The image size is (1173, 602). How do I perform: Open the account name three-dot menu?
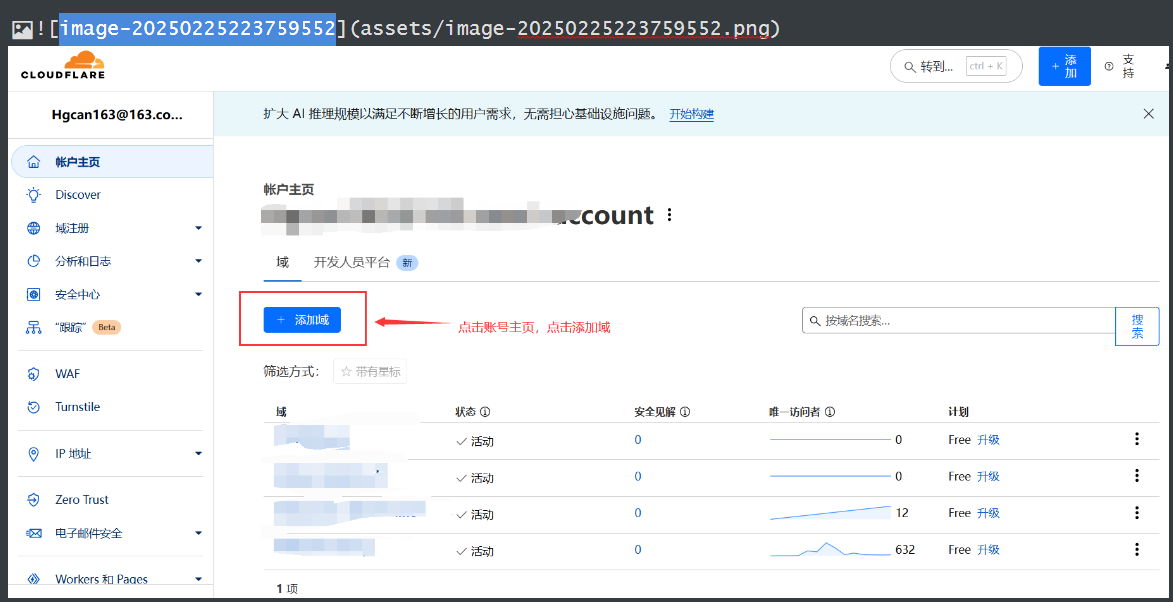[x=670, y=215]
